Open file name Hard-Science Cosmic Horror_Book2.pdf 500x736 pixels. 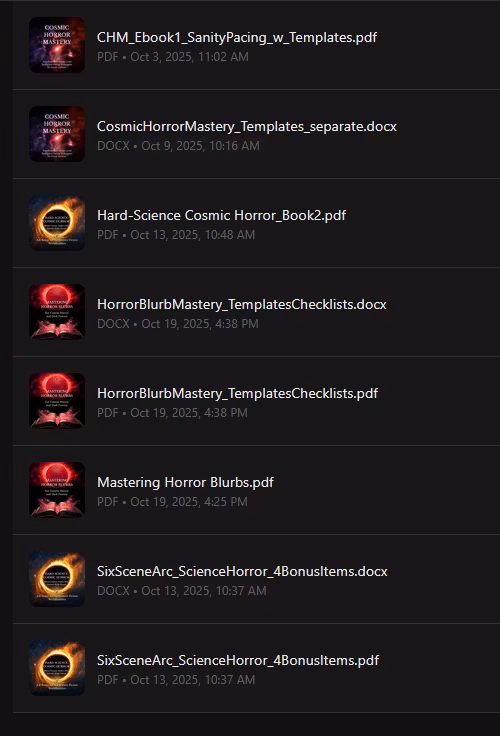pyautogui.click(x=221, y=215)
